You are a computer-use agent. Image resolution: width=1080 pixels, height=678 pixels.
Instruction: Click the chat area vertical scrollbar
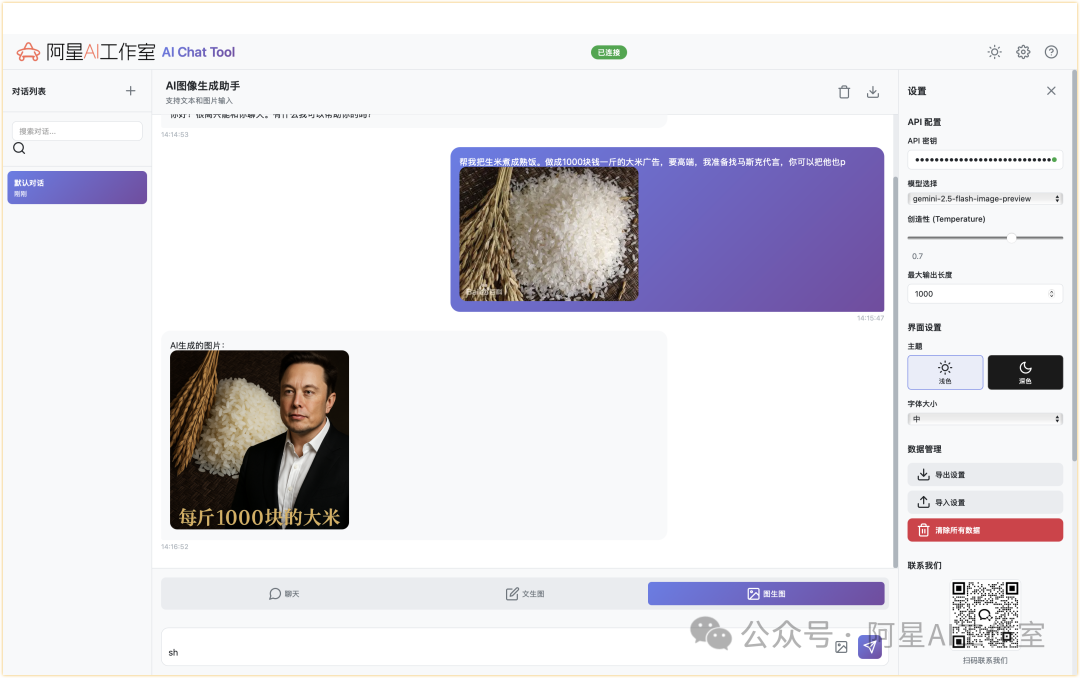click(895, 372)
